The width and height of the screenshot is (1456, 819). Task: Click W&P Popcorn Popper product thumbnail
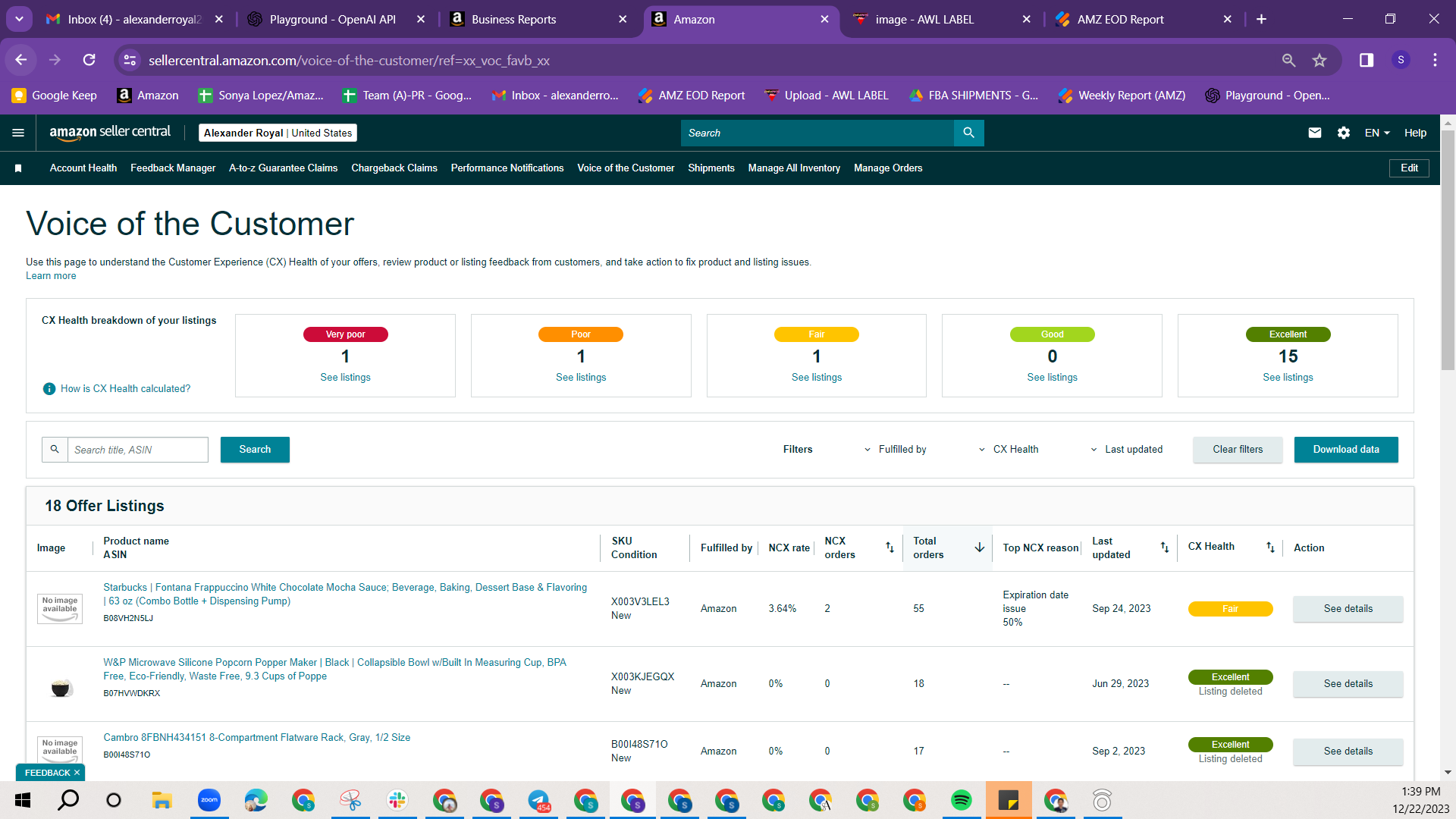tap(61, 688)
